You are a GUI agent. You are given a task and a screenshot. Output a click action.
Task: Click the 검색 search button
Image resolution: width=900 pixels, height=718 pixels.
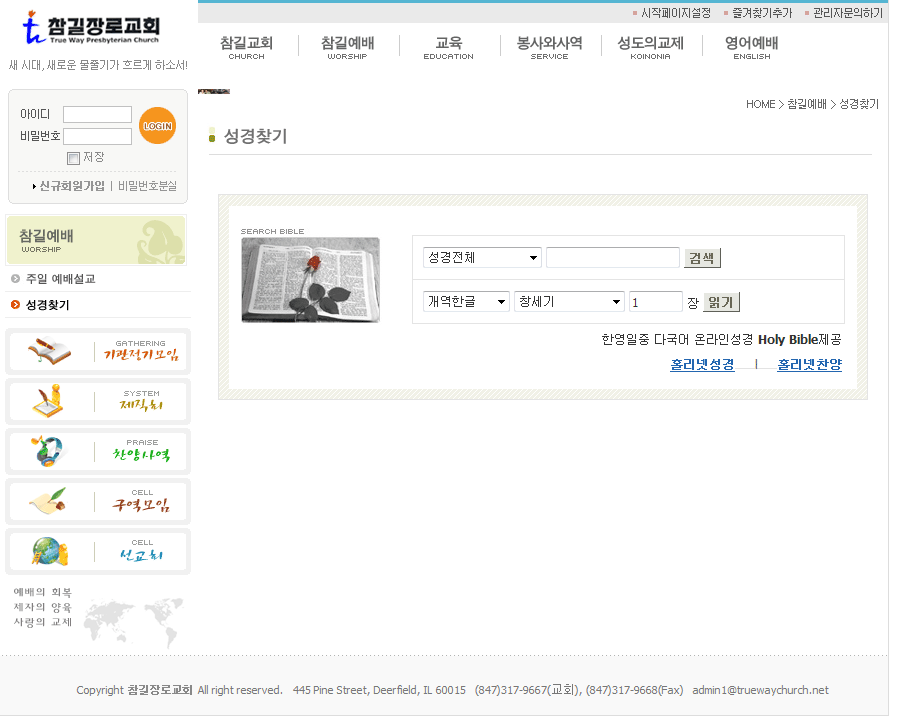[x=701, y=258]
